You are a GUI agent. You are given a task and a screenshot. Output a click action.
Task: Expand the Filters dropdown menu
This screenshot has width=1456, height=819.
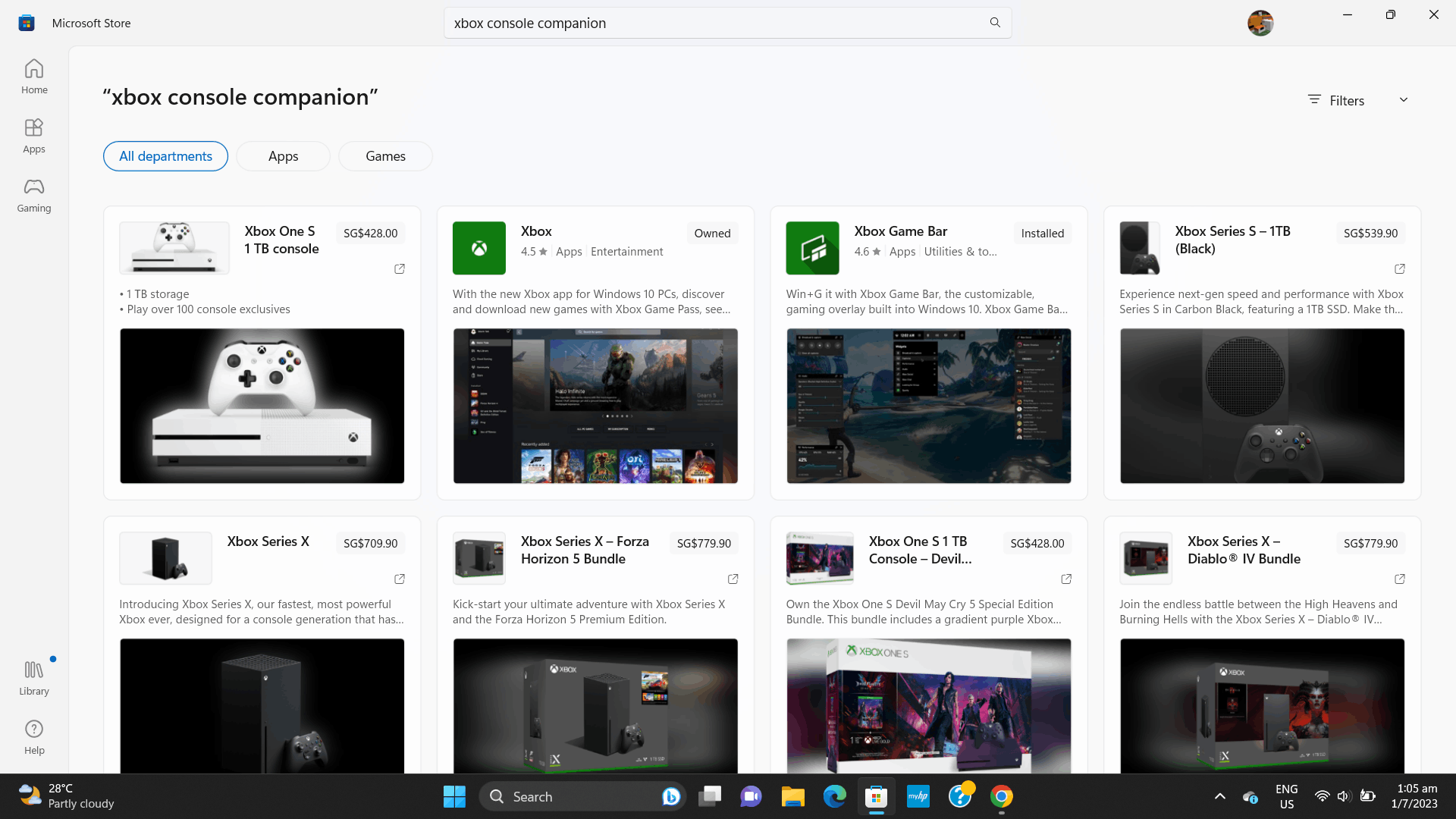pos(1360,98)
